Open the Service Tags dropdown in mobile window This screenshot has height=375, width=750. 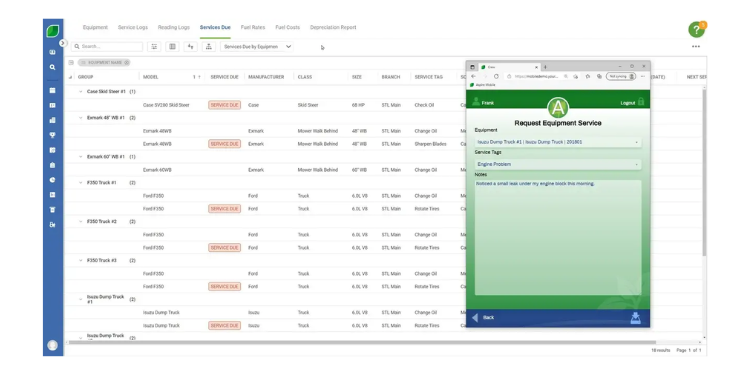[558, 164]
